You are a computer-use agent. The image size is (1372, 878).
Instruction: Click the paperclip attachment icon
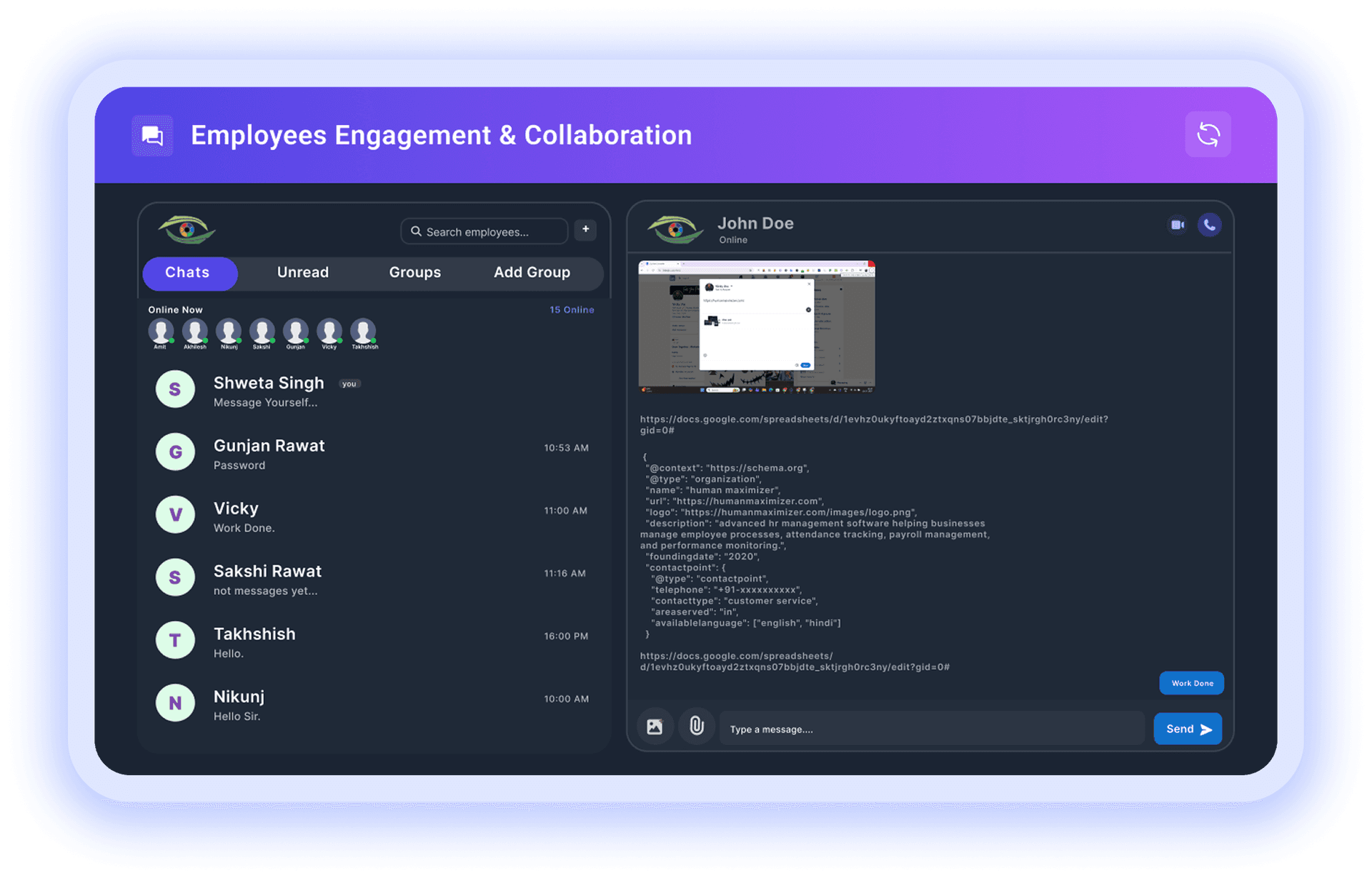[x=696, y=726]
